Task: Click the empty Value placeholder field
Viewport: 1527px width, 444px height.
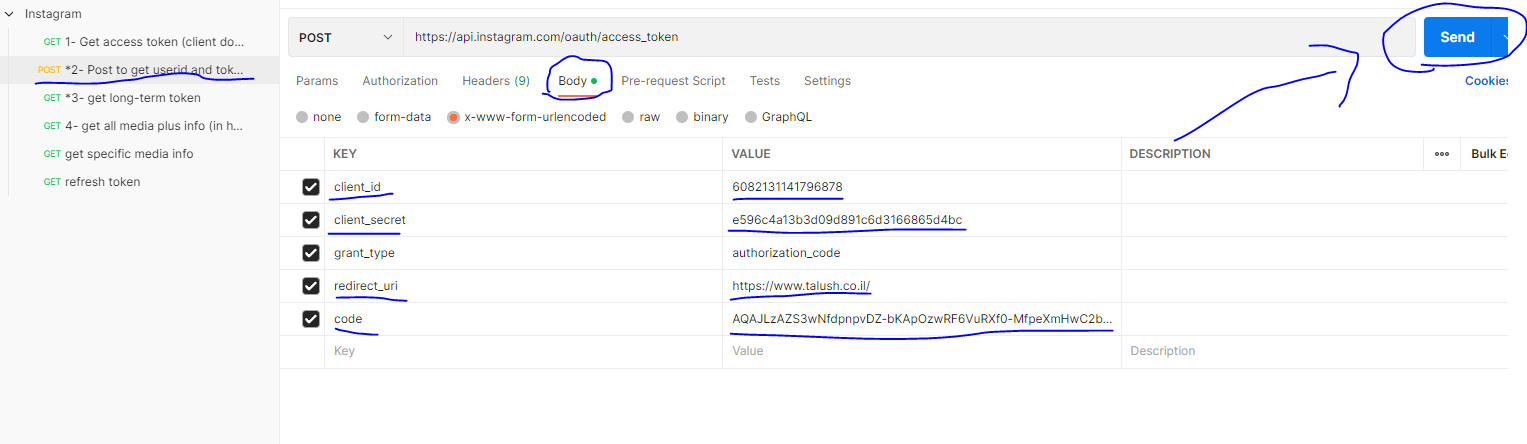Action: pos(922,351)
